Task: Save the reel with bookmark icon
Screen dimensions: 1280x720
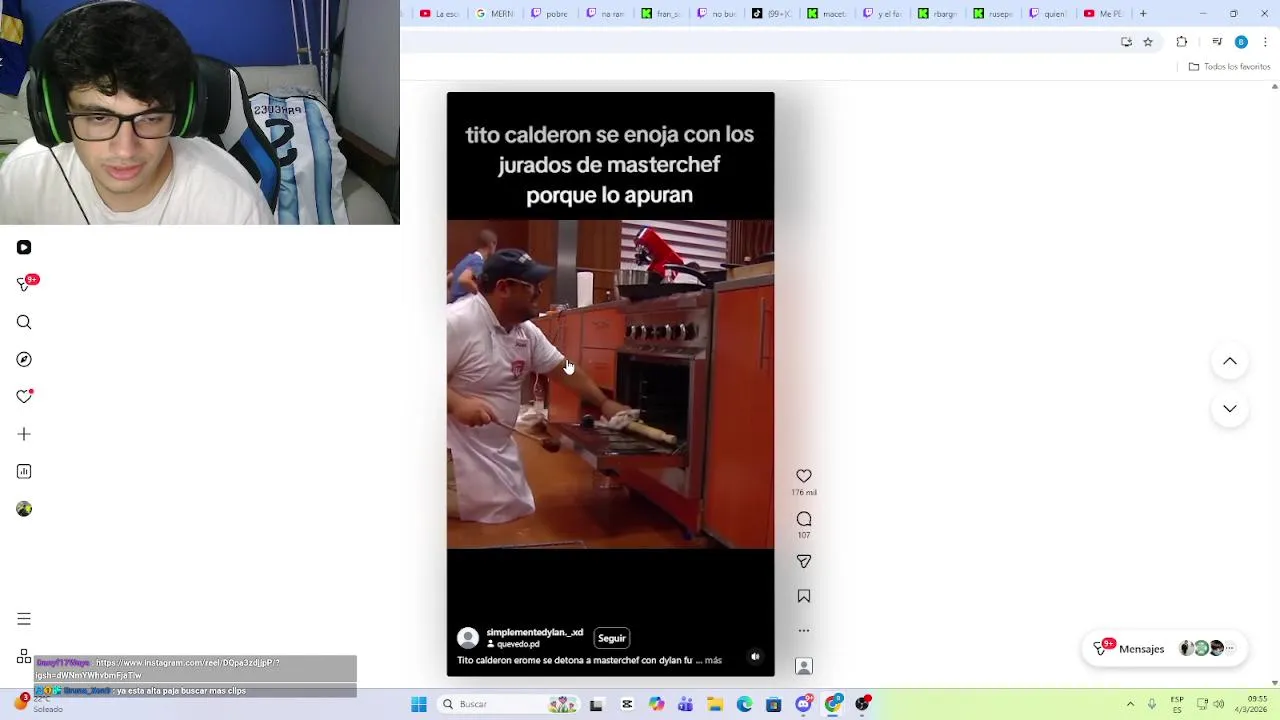Action: point(804,596)
